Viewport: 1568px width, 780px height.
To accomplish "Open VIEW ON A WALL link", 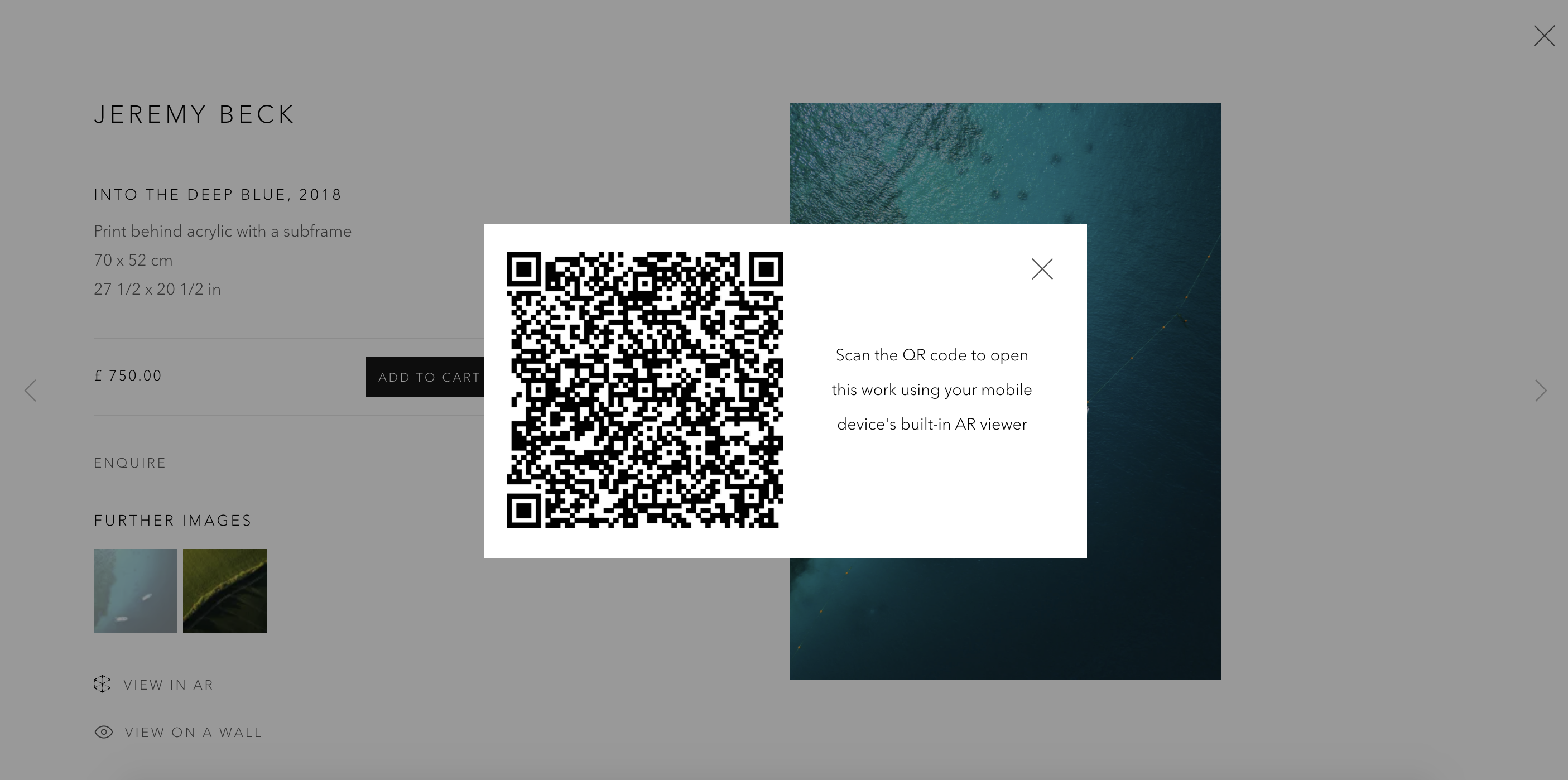I will 193,733.
